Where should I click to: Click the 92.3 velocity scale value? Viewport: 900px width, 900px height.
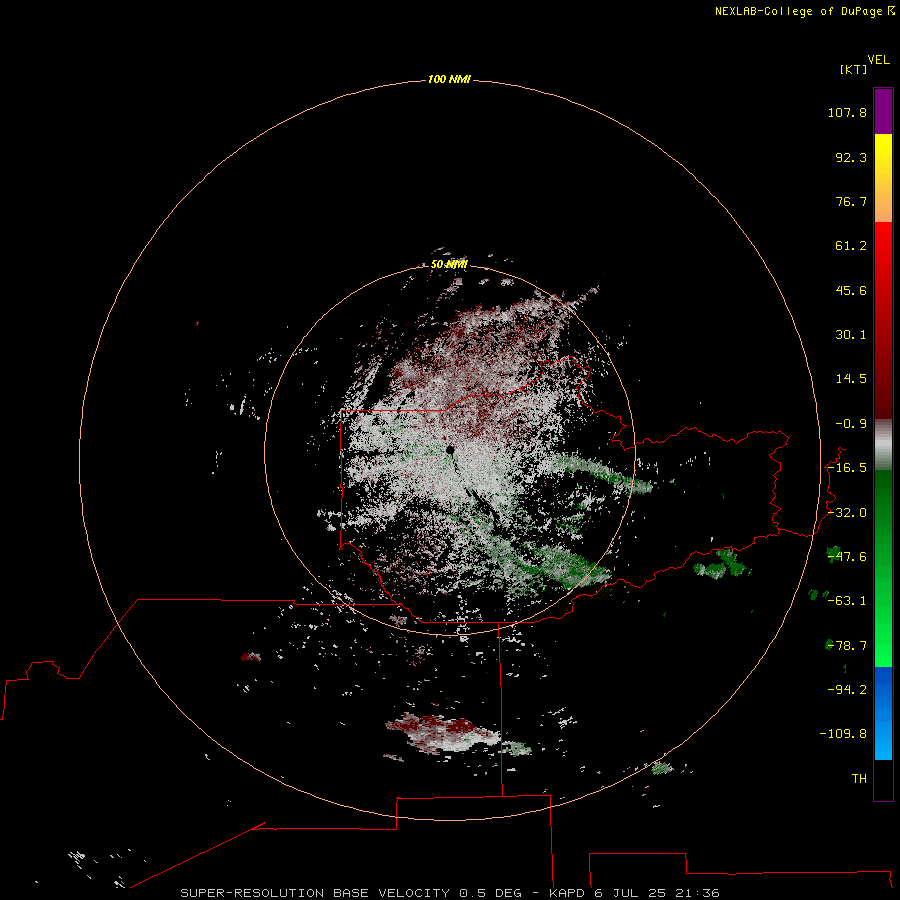coord(851,157)
